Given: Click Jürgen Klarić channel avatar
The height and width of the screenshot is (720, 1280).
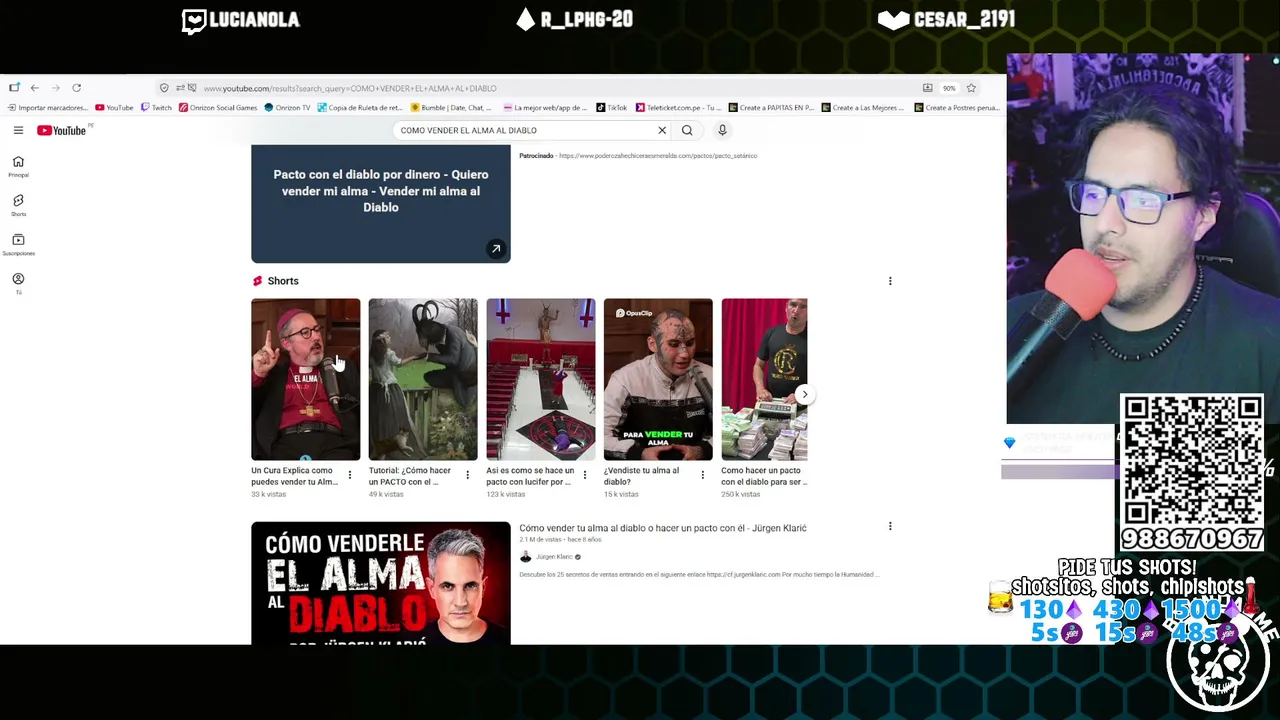Looking at the screenshot, I should click(x=526, y=557).
